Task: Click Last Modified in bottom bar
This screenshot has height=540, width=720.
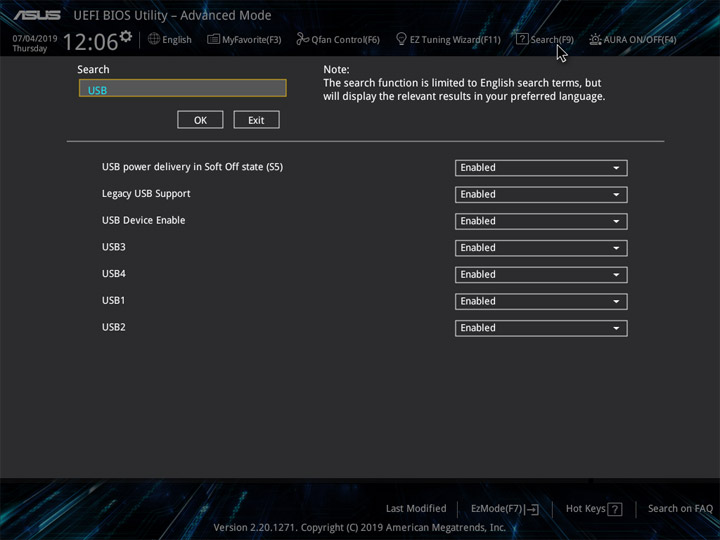Action: pyautogui.click(x=416, y=509)
